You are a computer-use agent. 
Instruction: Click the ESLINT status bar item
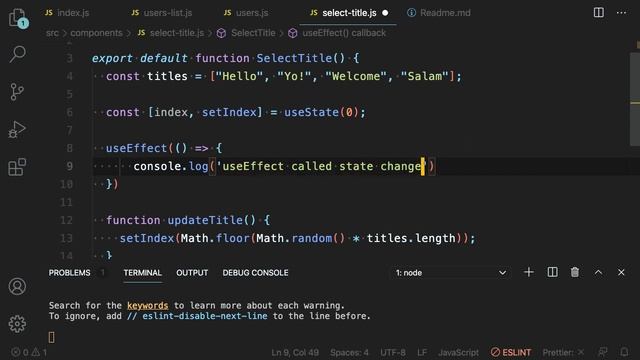pyautogui.click(x=511, y=352)
